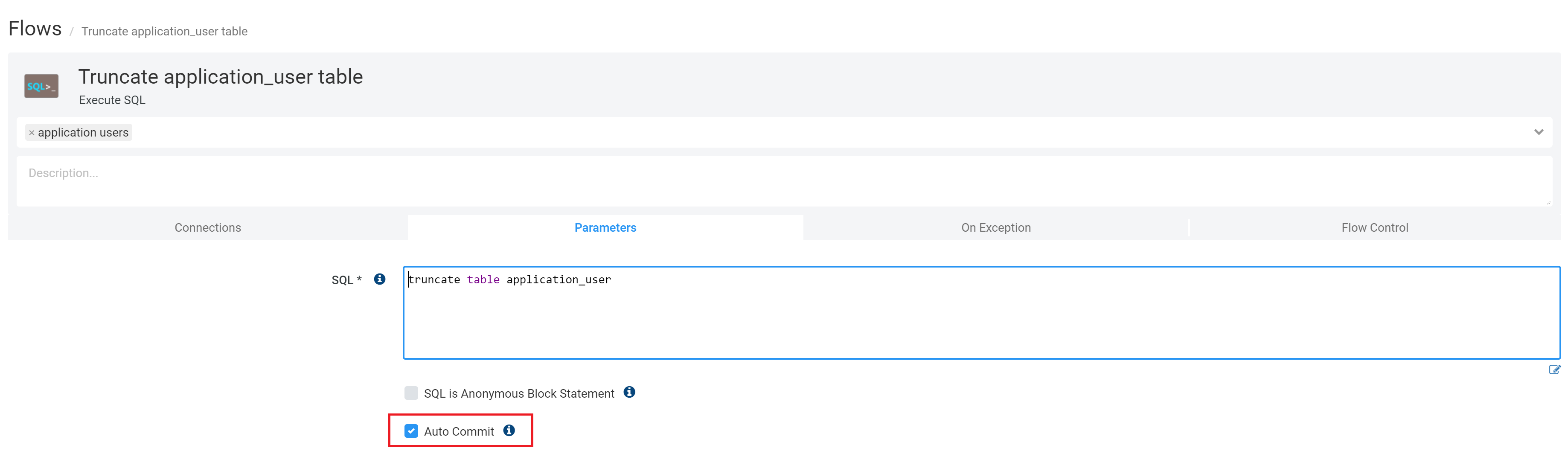Click the Execute SQL step icon

point(41,85)
